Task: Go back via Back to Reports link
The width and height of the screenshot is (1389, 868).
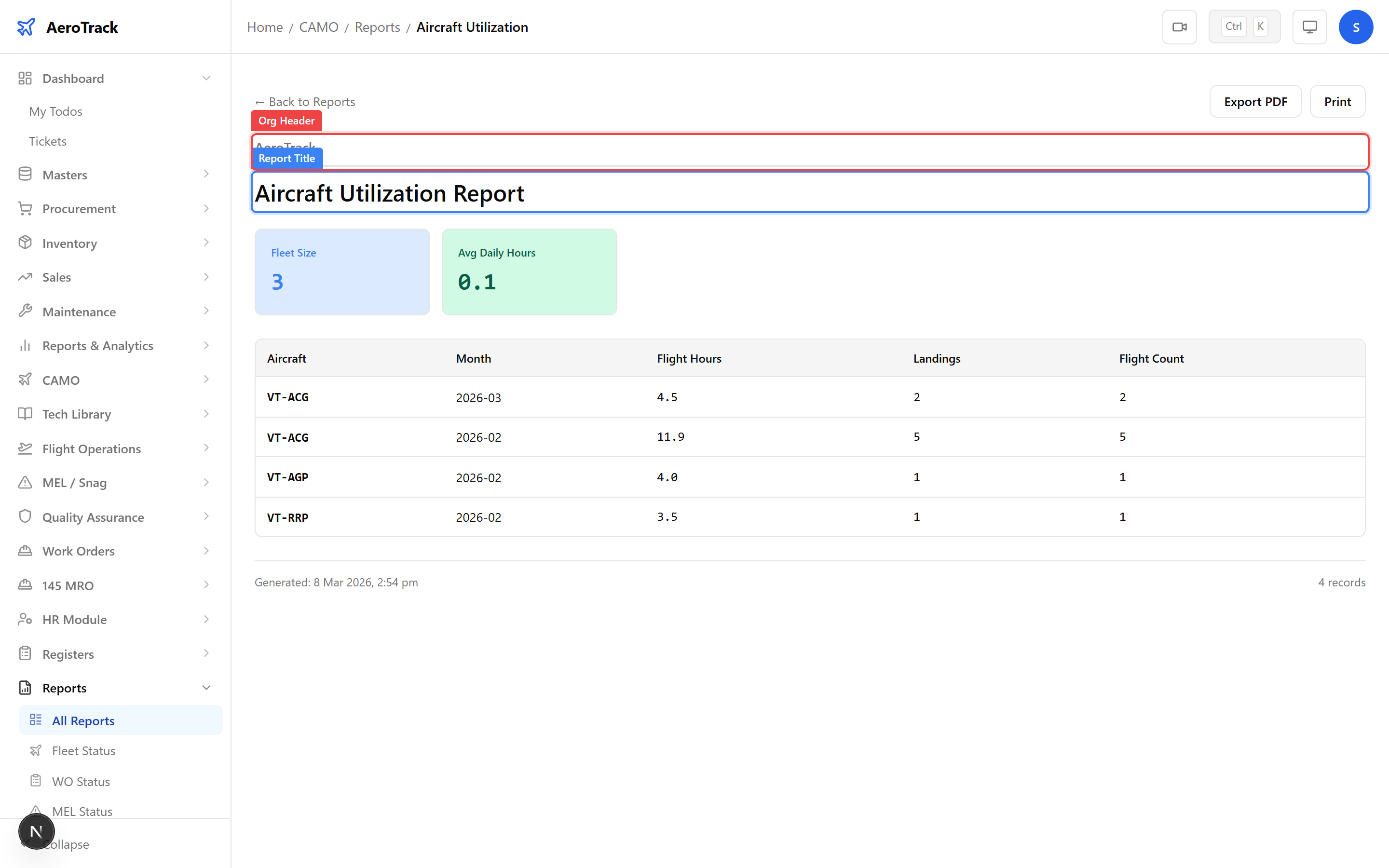Action: click(305, 102)
